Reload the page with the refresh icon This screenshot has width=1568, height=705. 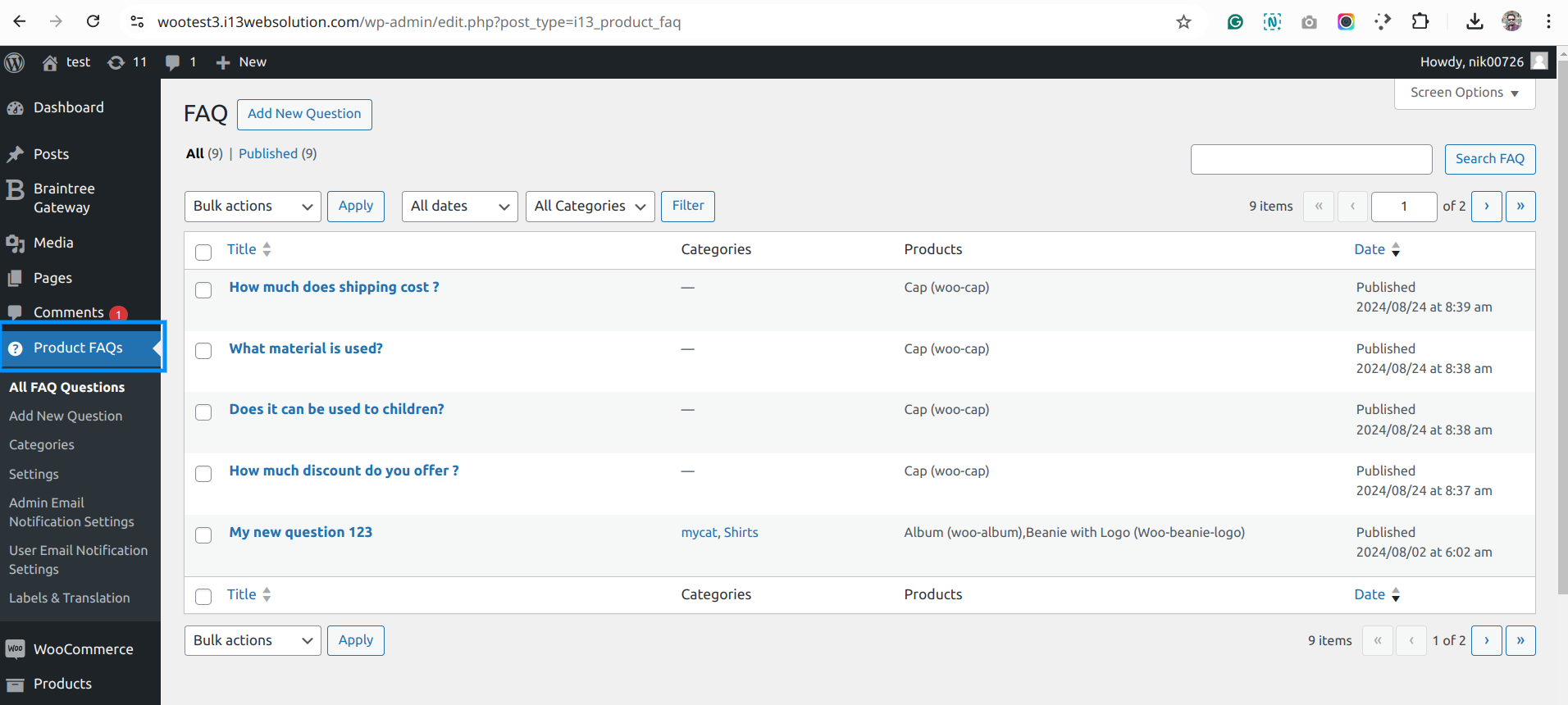pyautogui.click(x=93, y=22)
